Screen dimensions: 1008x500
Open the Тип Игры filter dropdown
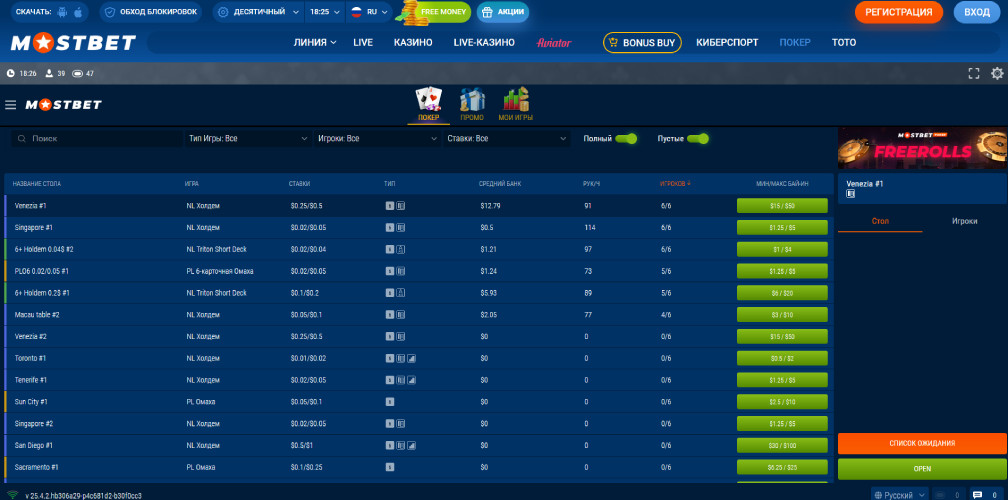coord(248,139)
